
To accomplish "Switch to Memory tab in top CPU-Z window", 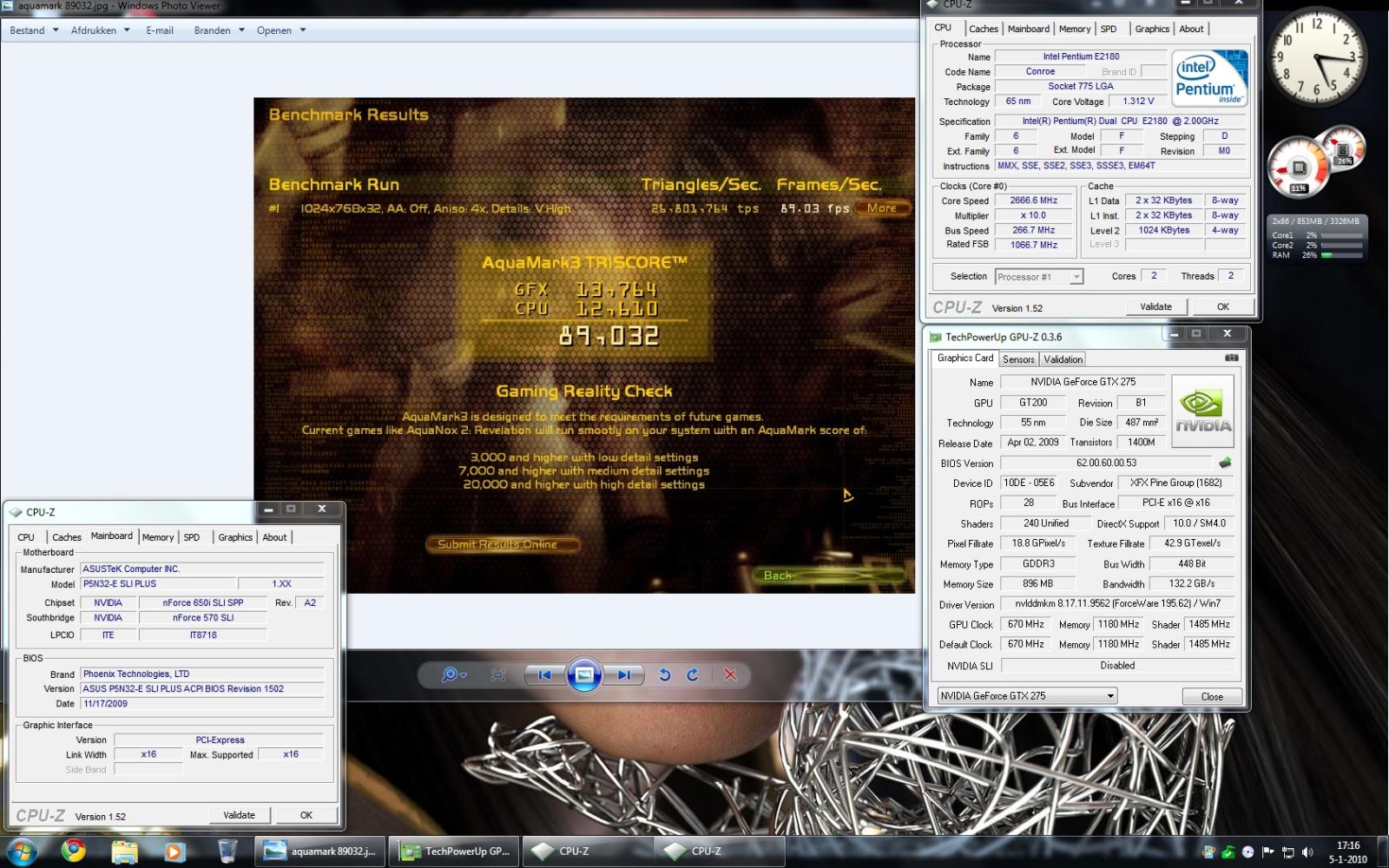I will pyautogui.click(x=1074, y=29).
